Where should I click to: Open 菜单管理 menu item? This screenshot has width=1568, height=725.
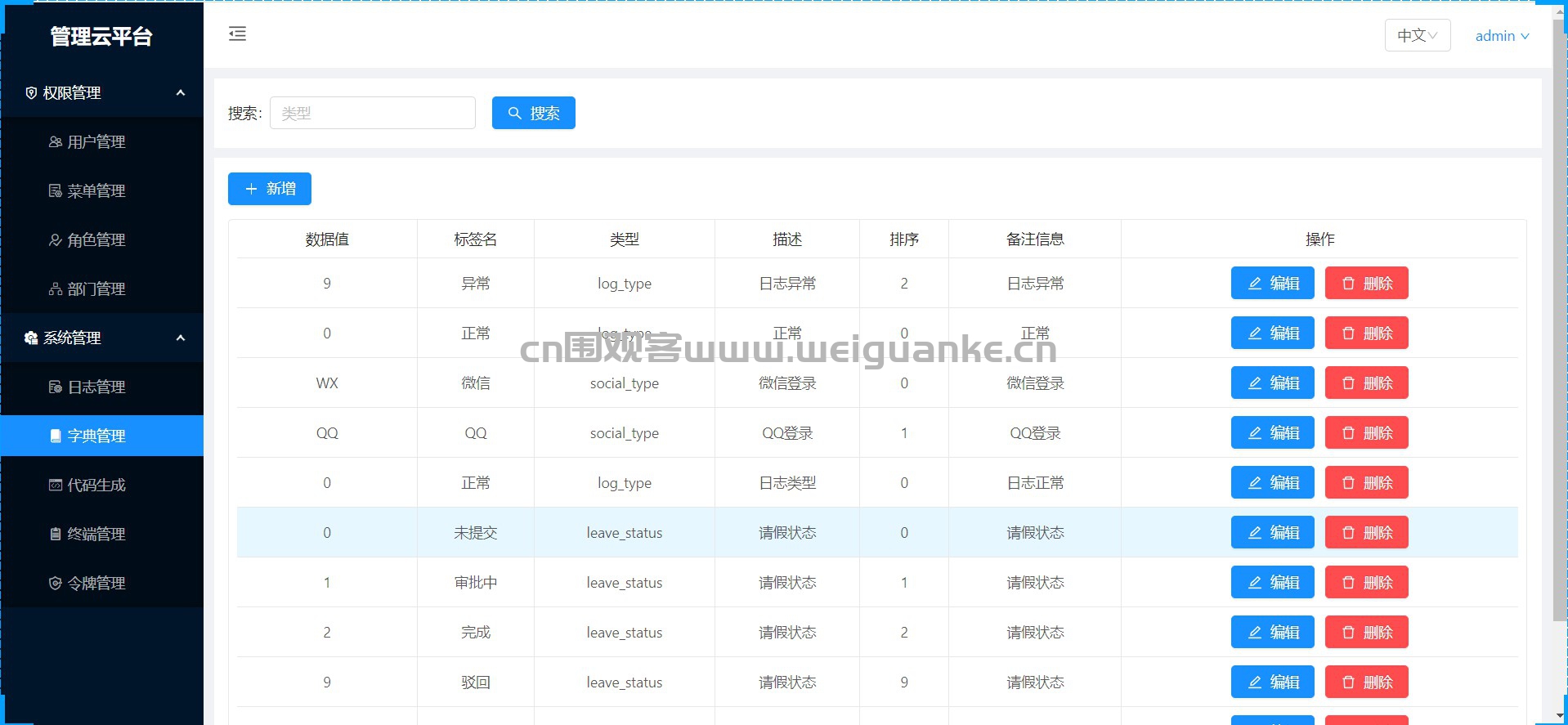click(102, 190)
